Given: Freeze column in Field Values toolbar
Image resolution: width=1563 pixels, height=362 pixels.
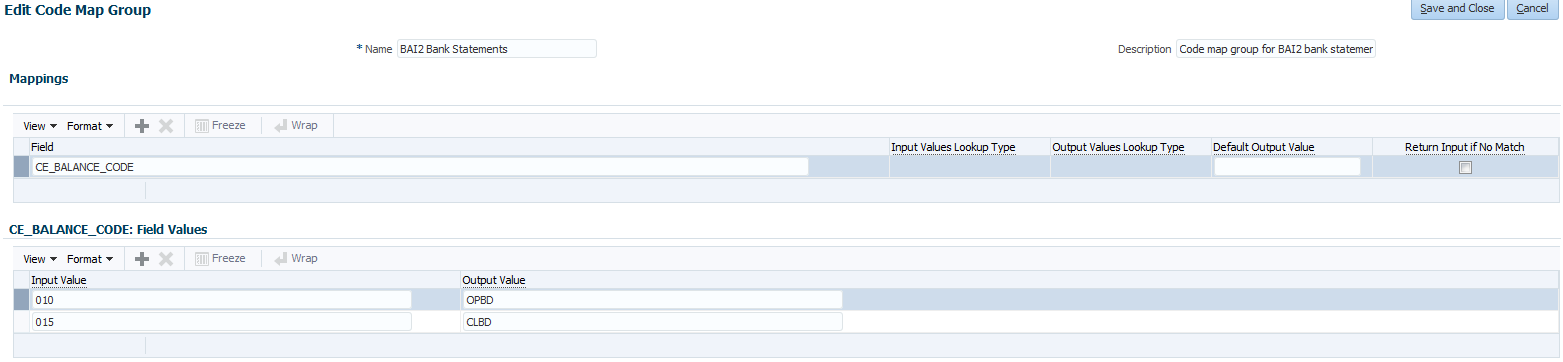Looking at the screenshot, I should click(x=219, y=258).
